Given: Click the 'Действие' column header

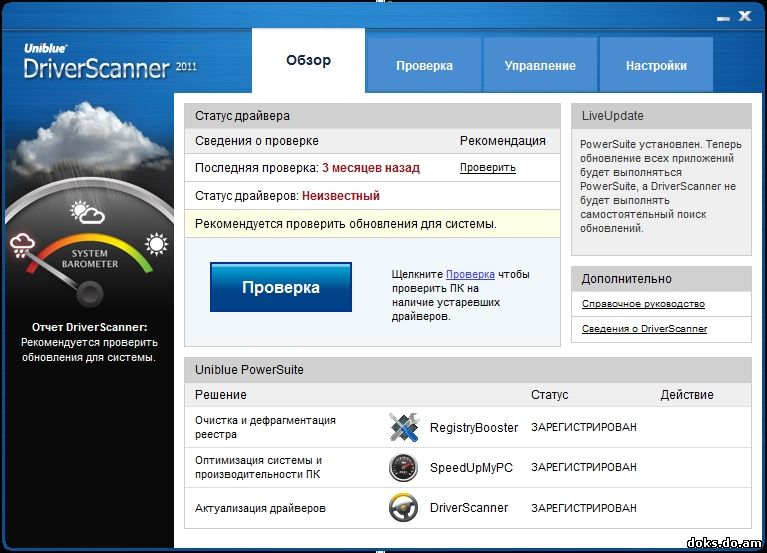Looking at the screenshot, I should pos(687,395).
